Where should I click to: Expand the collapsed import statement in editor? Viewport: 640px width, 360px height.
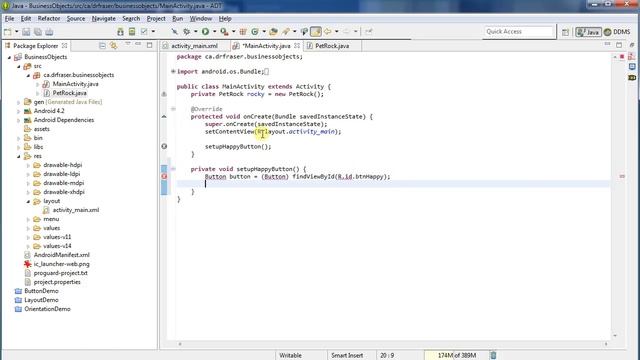[173, 71]
